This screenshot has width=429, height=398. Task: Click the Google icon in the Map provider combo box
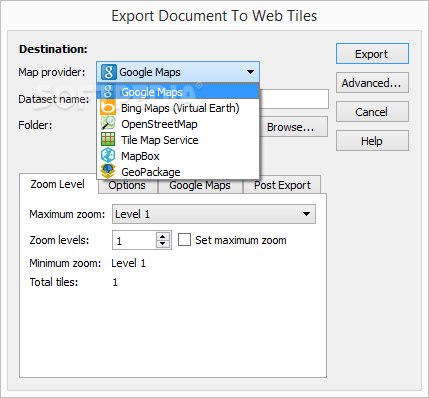point(109,72)
